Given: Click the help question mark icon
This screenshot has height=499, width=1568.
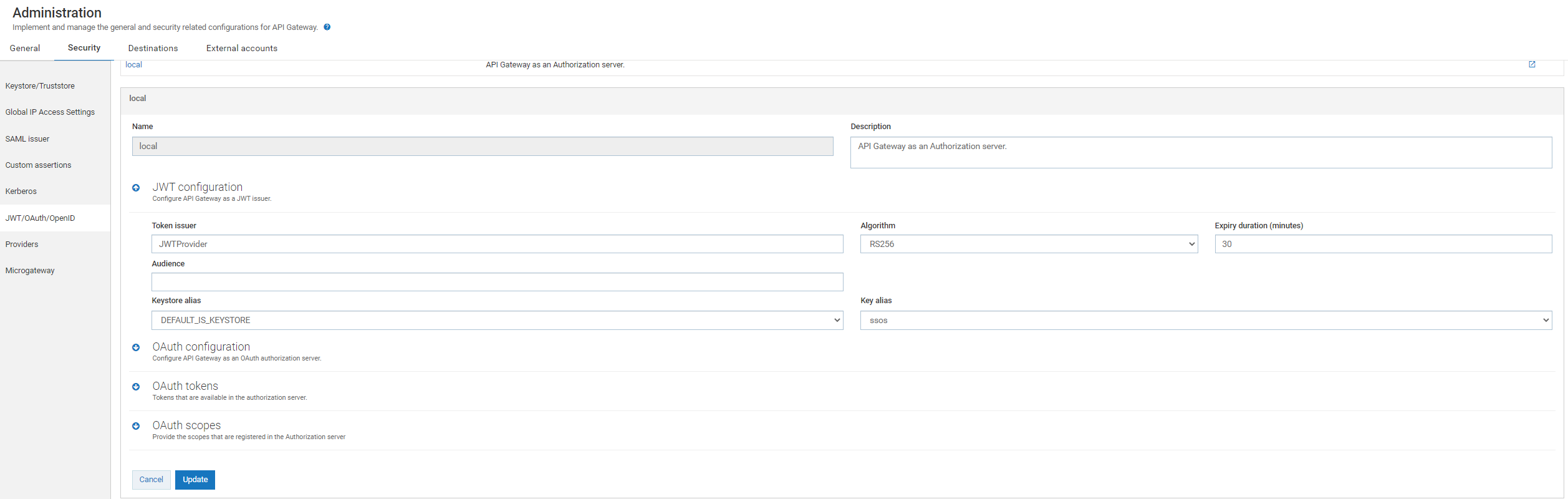Looking at the screenshot, I should (x=327, y=27).
